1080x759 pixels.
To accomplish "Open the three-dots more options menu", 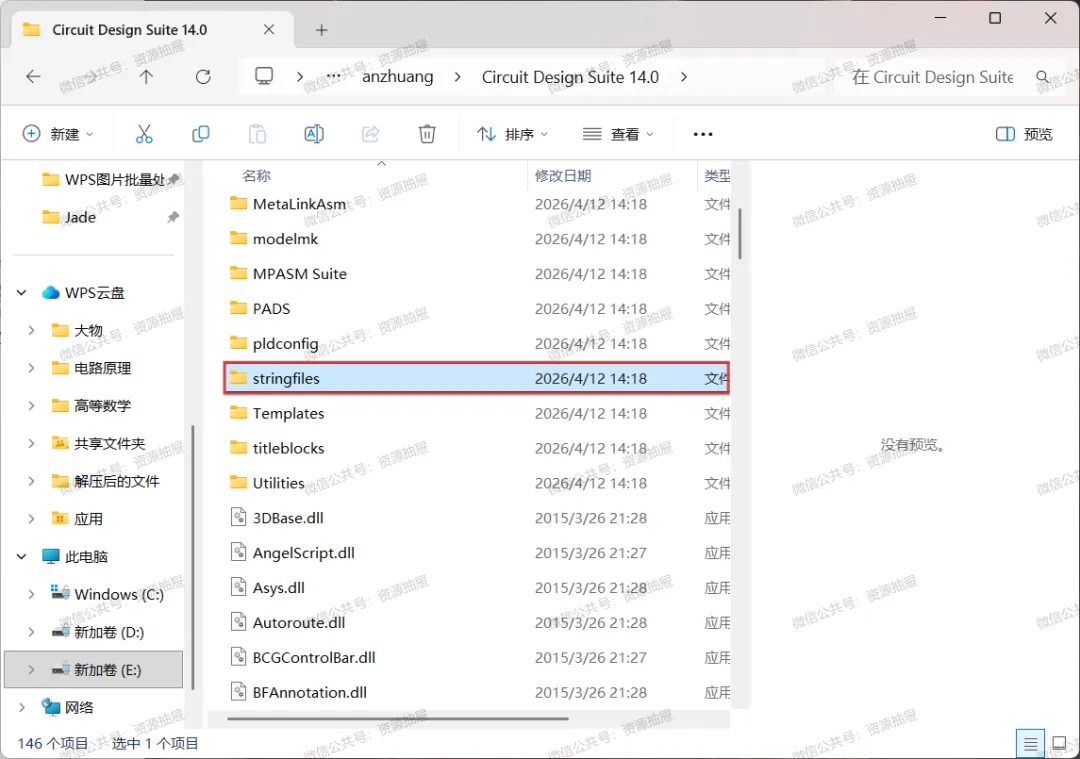I will point(703,134).
